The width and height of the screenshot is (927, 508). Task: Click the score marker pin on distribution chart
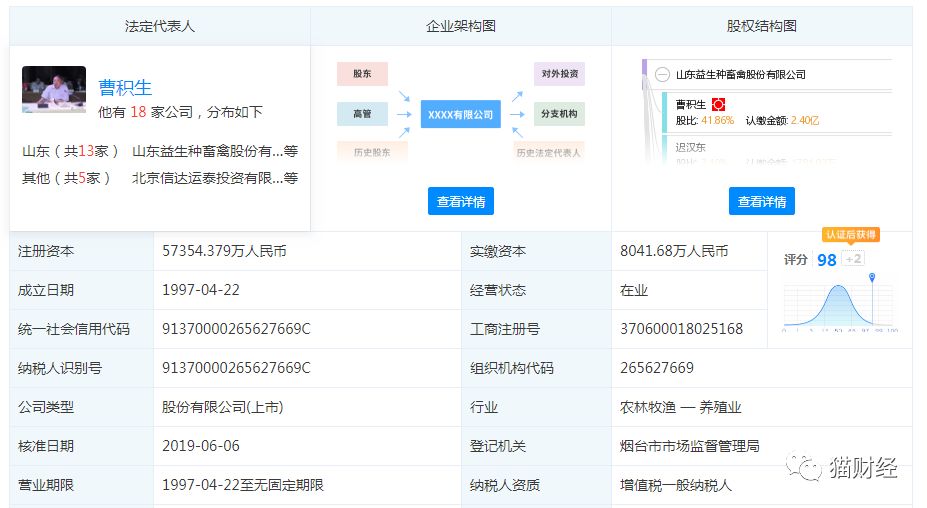(871, 277)
